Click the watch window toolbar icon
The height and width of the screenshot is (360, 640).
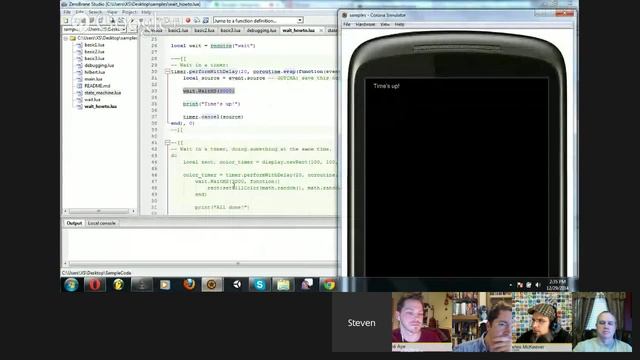(x=206, y=20)
